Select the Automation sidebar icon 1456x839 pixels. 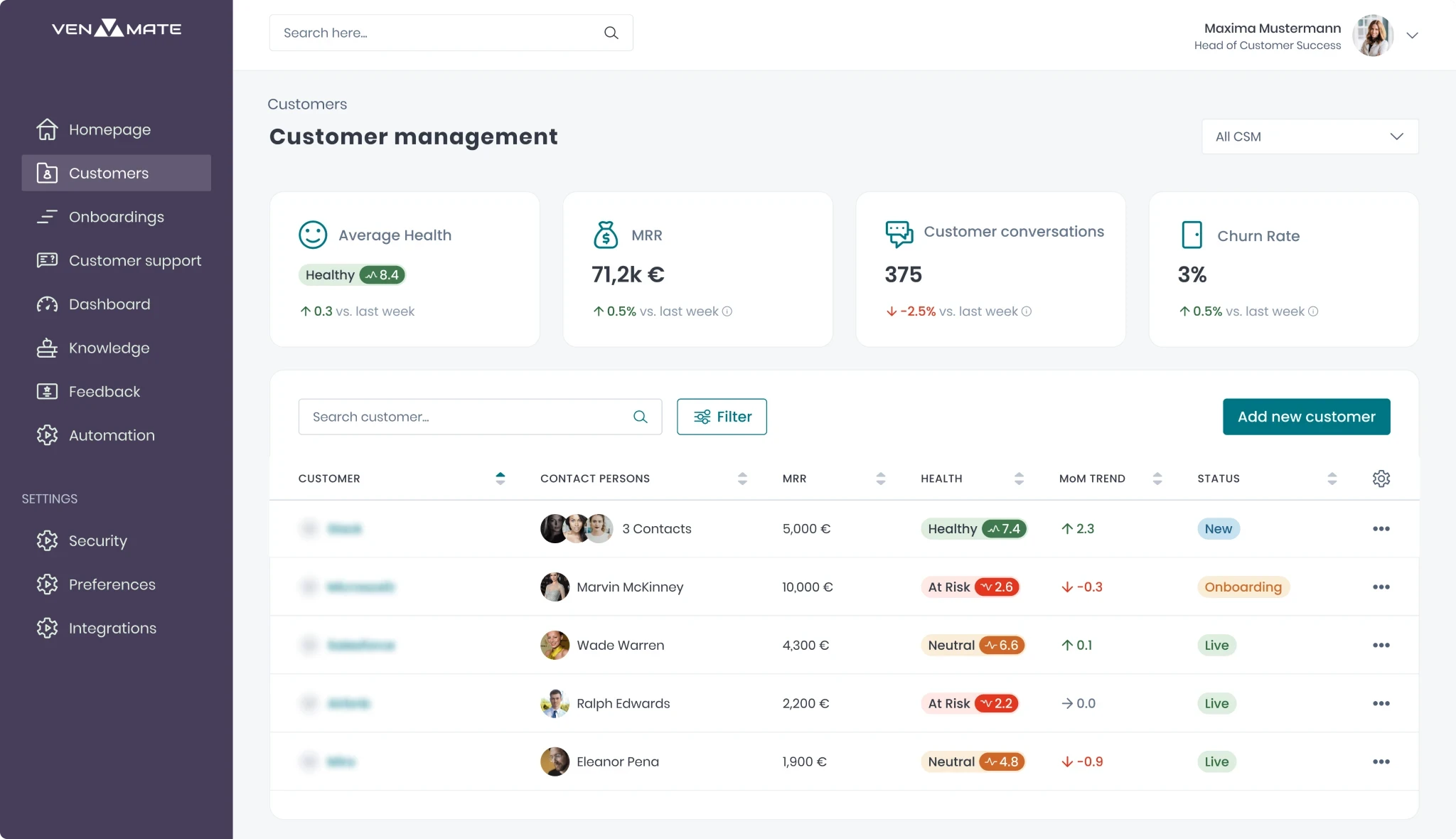(47, 435)
